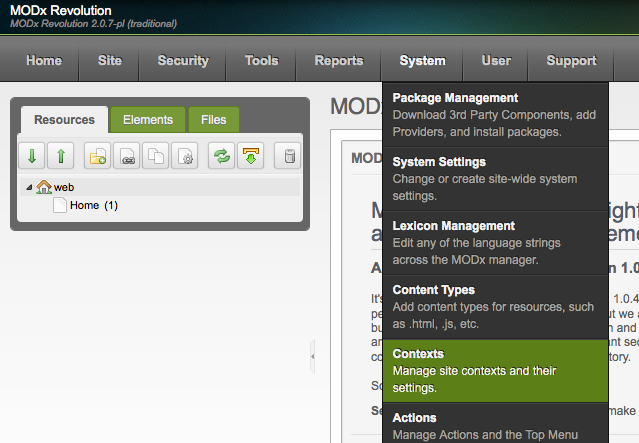Click the System menu header

(422, 60)
